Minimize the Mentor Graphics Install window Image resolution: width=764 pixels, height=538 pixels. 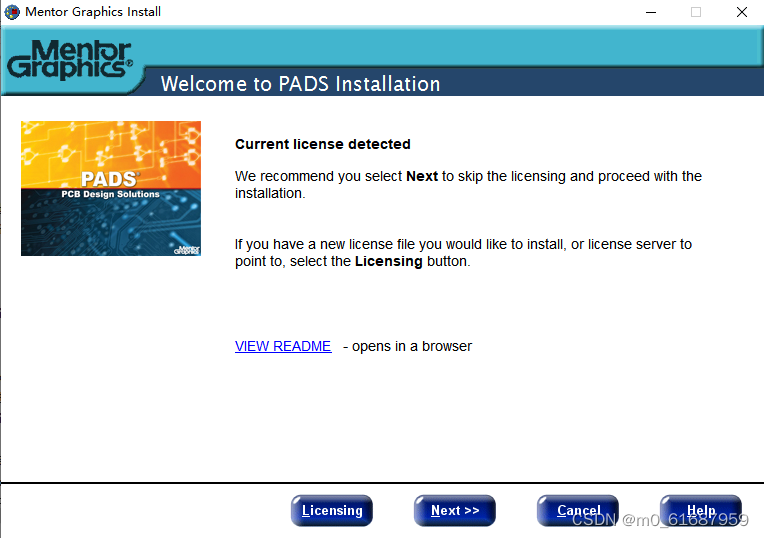tap(650, 12)
